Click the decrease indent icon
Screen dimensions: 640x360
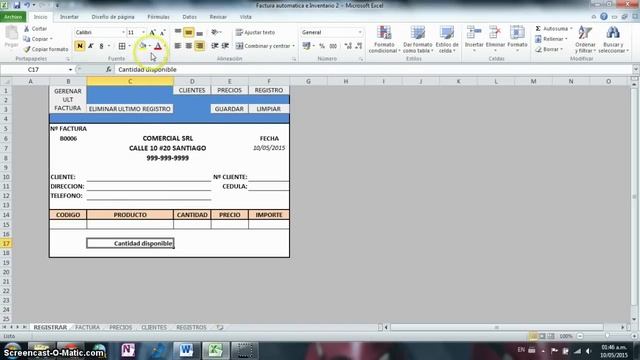[x=215, y=46]
